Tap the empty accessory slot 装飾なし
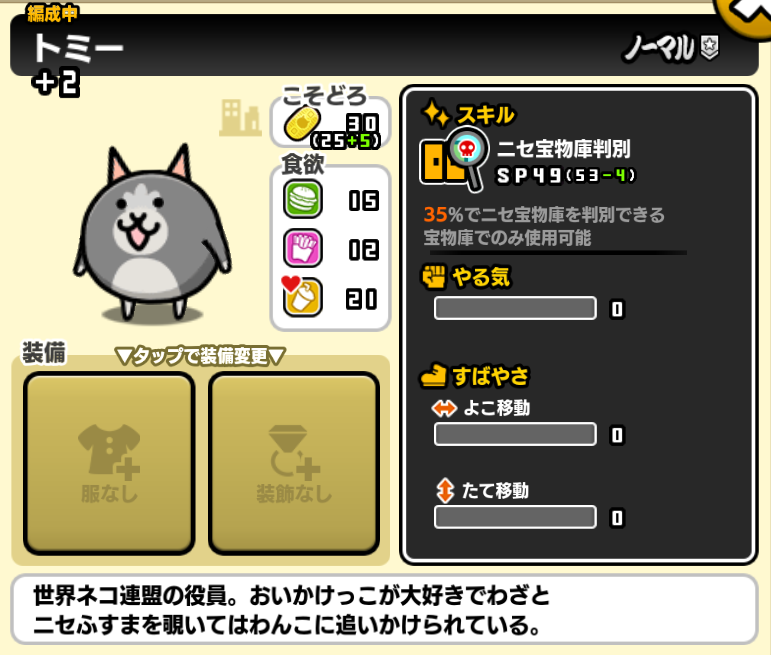Viewport: 771px width, 655px height. [294, 464]
